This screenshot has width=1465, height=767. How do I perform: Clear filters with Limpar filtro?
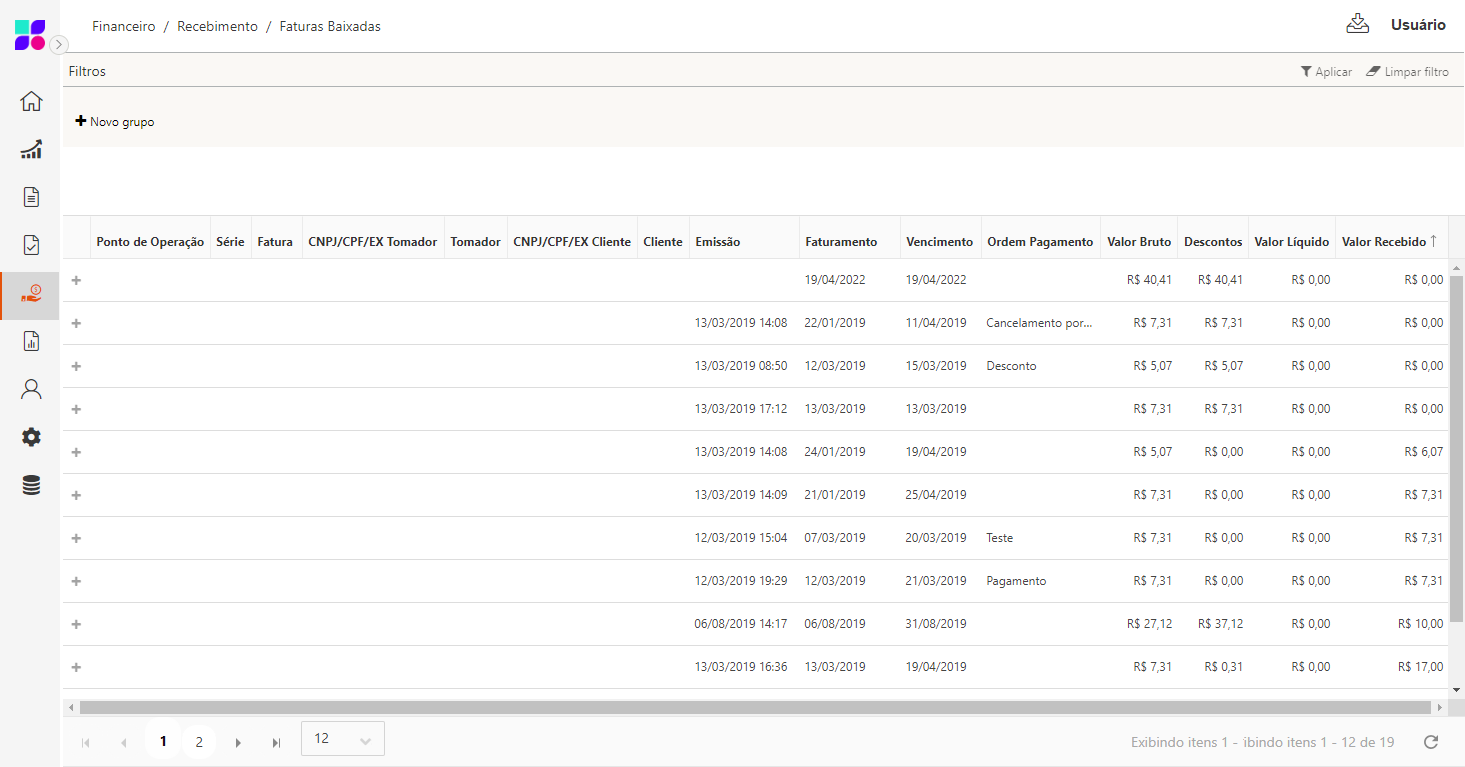tap(1407, 72)
